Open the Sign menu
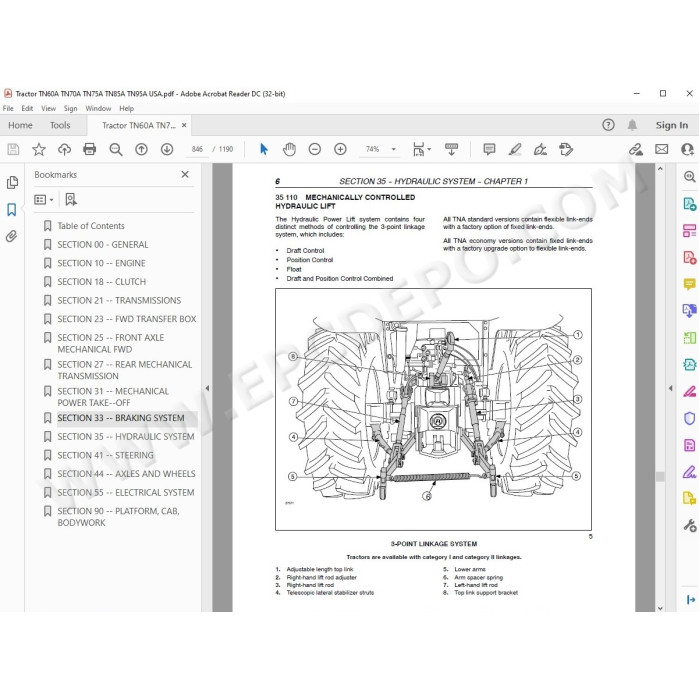Image resolution: width=700 pixels, height=700 pixels. (70, 108)
